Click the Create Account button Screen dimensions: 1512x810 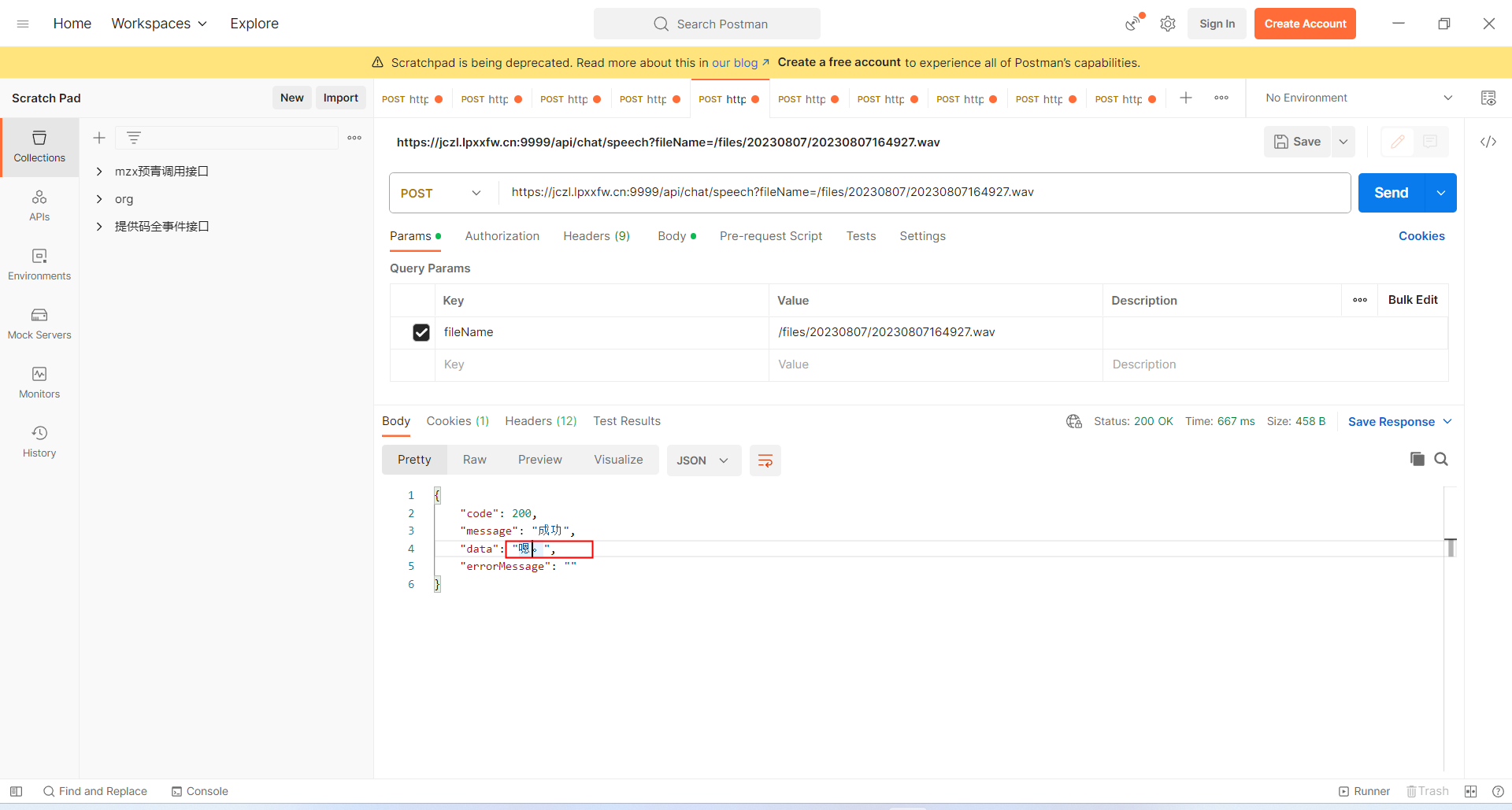click(1305, 24)
